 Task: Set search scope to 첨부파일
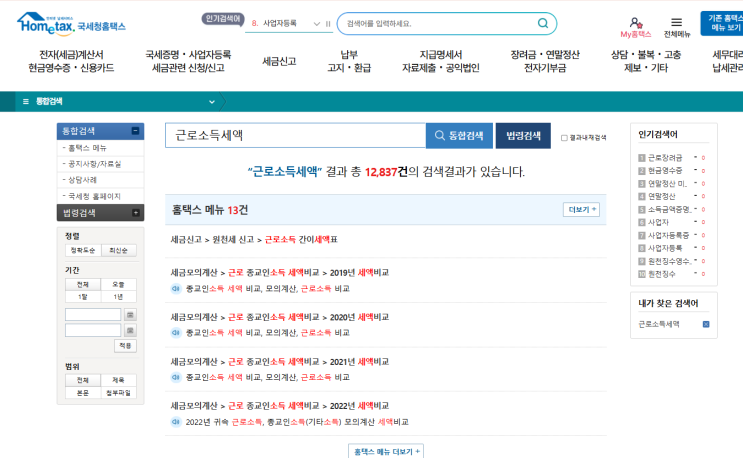click(118, 393)
